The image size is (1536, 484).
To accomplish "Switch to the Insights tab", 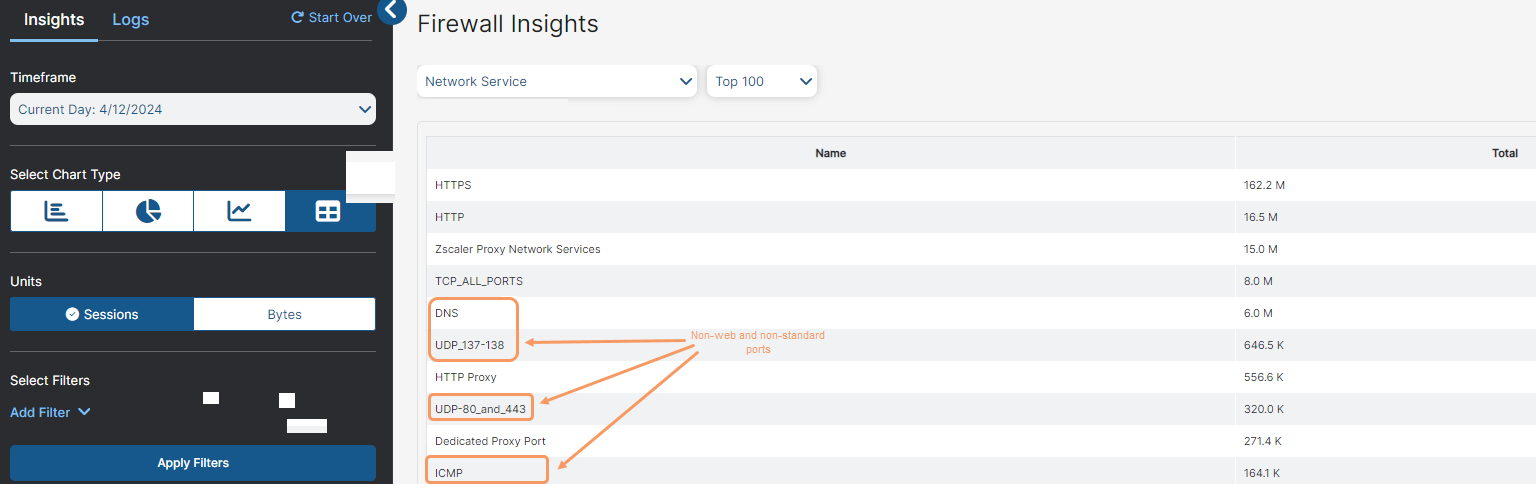I will [54, 20].
